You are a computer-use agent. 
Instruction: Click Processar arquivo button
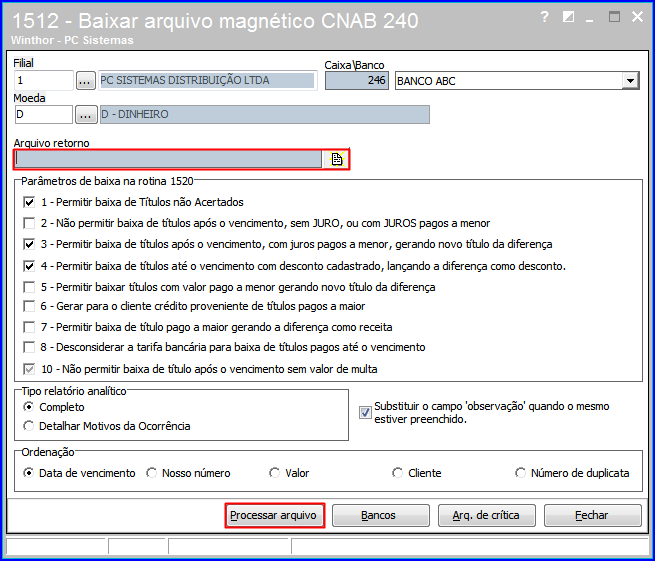pos(274,515)
